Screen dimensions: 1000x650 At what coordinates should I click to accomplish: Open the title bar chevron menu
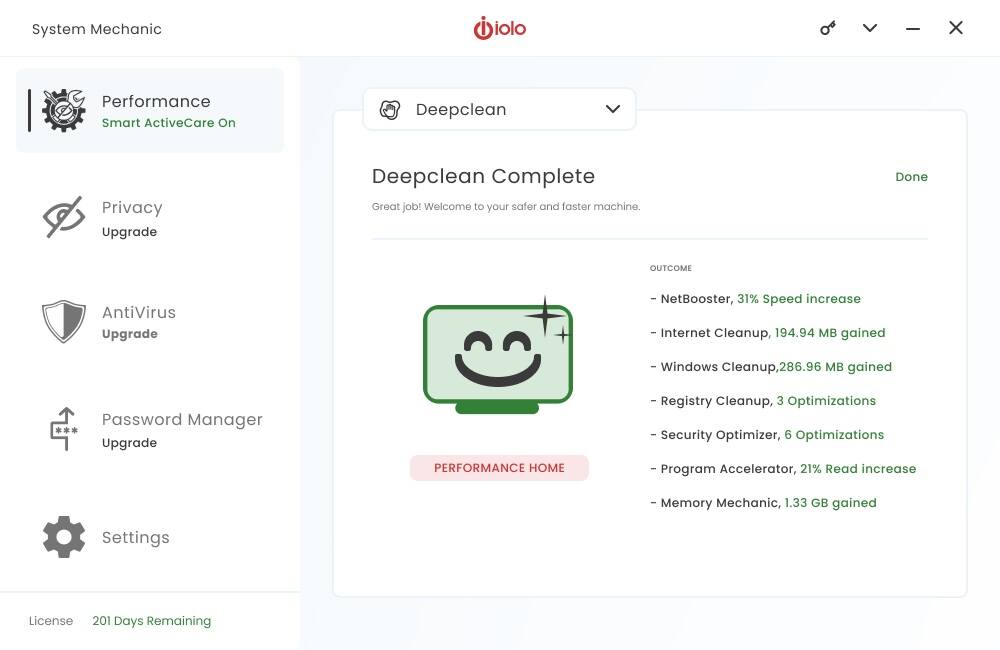point(870,28)
